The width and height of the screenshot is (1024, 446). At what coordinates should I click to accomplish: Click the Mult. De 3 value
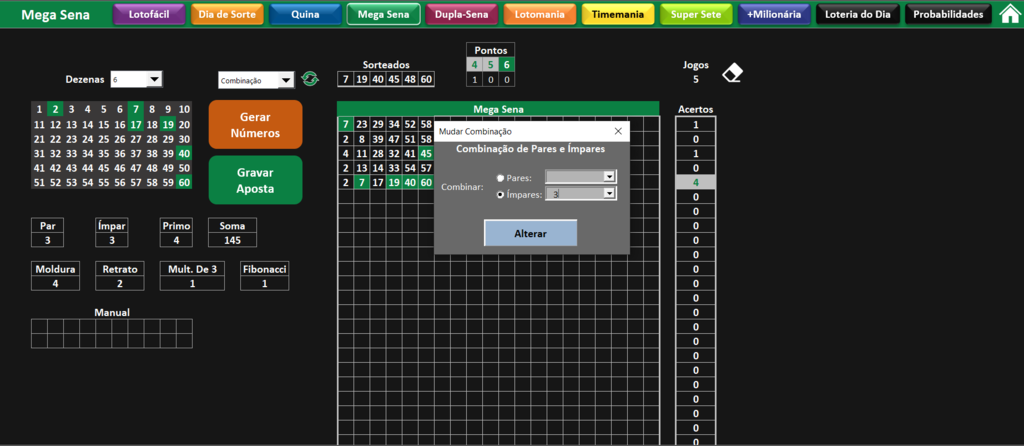coord(193,283)
